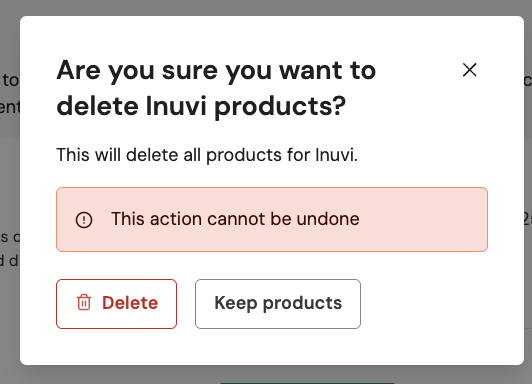Click the dimmed backdrop showing partial 'ent' text
The width and height of the screenshot is (532, 384).
click(10, 108)
